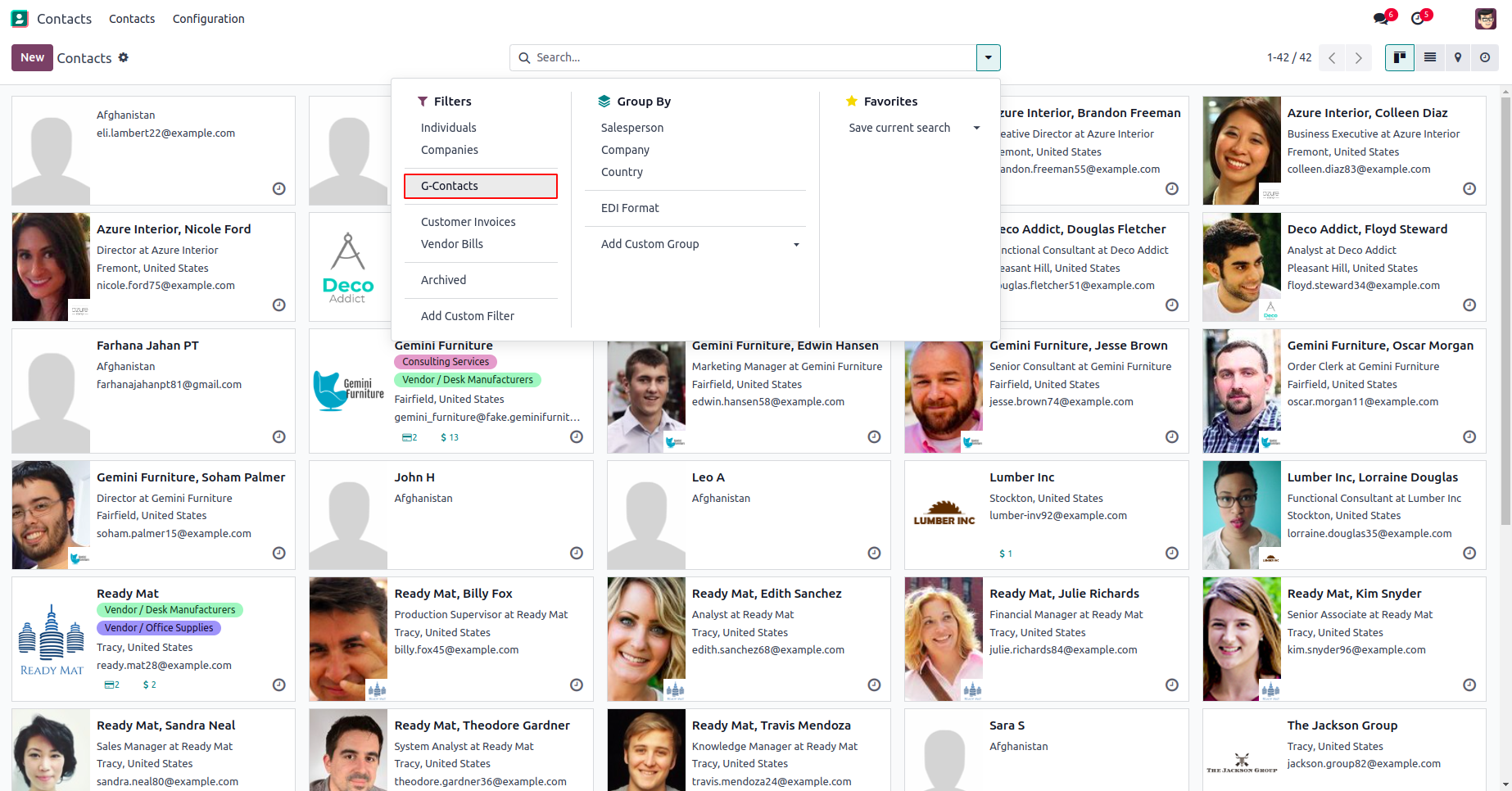Click the gear icon beside Contacts title
The height and width of the screenshot is (791, 1512).
pyautogui.click(x=124, y=57)
